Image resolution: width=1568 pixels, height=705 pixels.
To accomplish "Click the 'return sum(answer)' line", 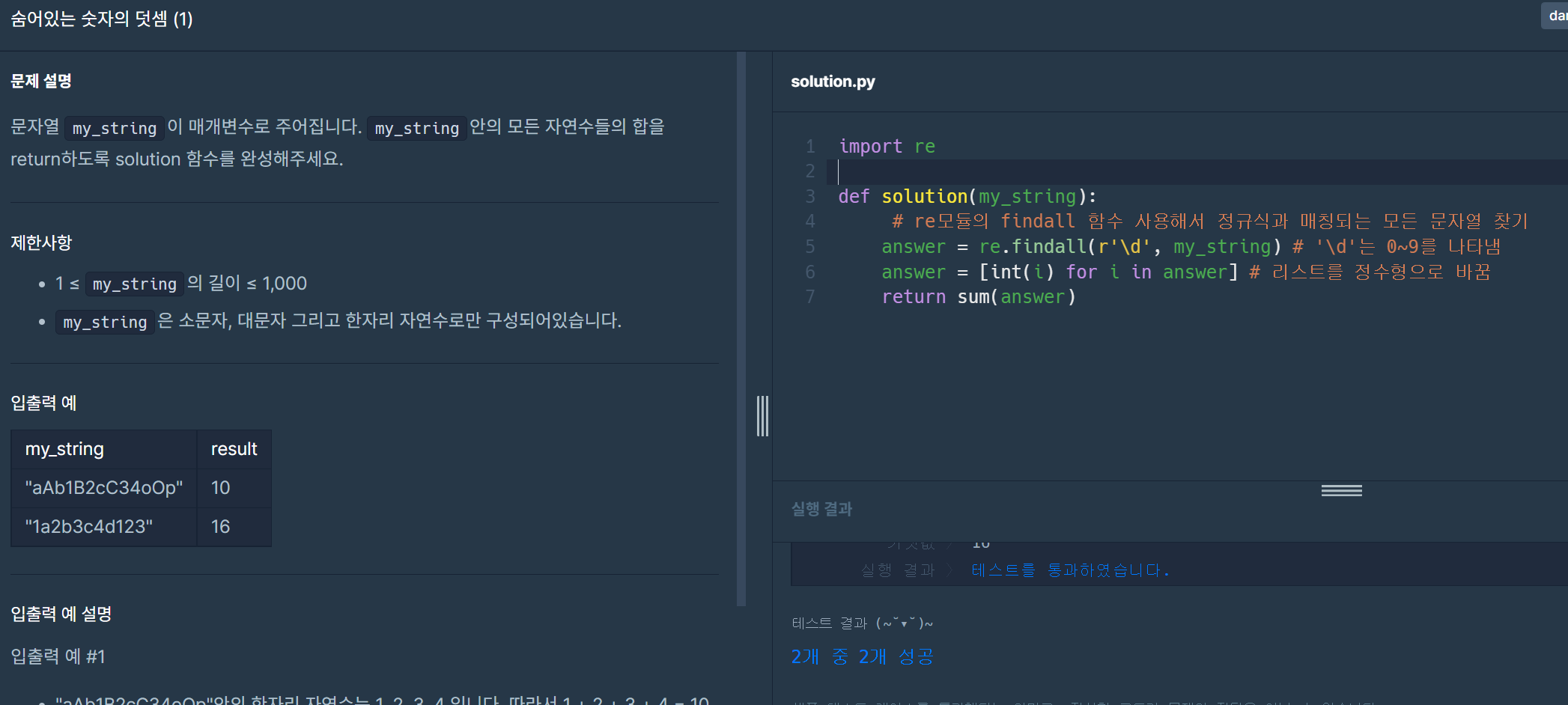I will (x=979, y=296).
